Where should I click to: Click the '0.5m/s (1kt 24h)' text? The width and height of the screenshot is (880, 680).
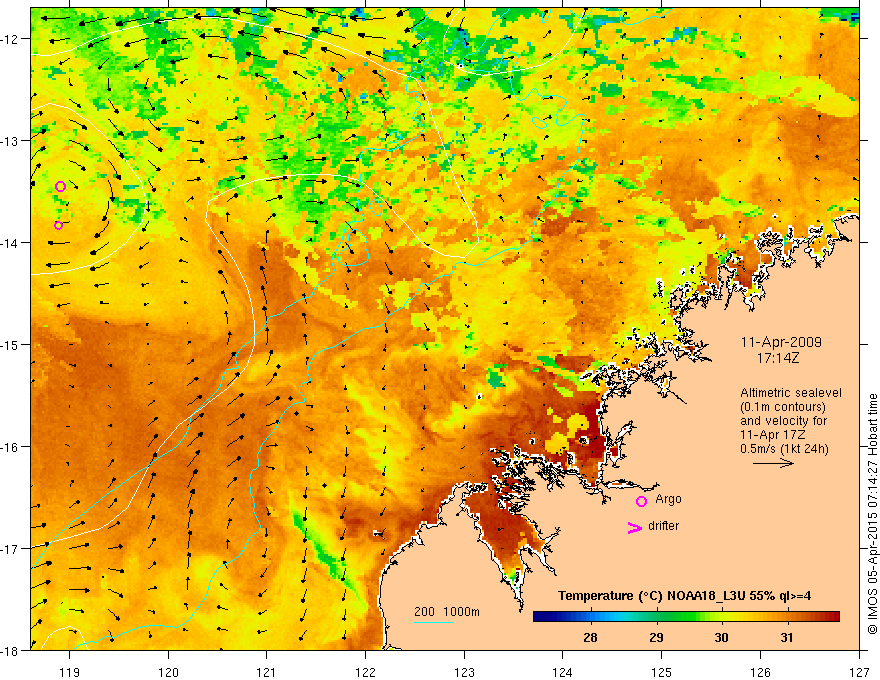pos(784,449)
